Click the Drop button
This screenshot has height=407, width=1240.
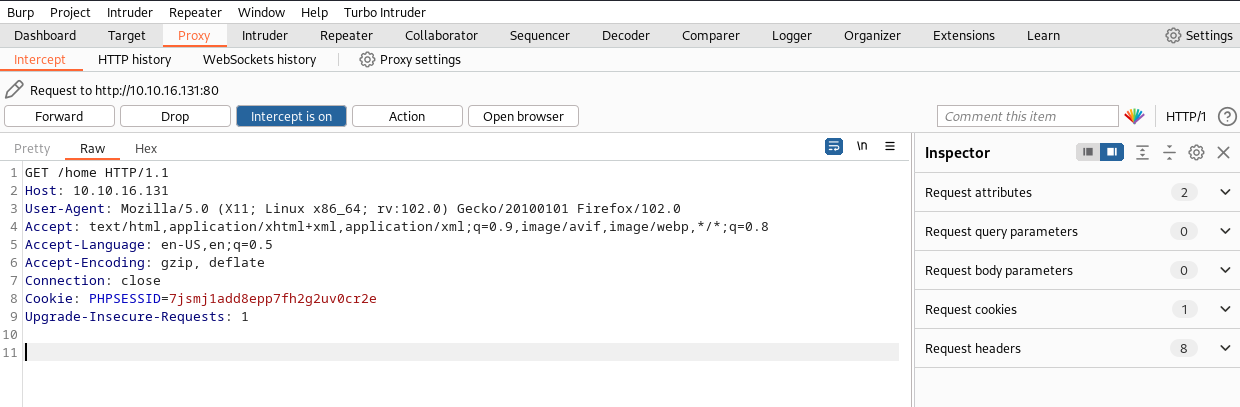(175, 116)
